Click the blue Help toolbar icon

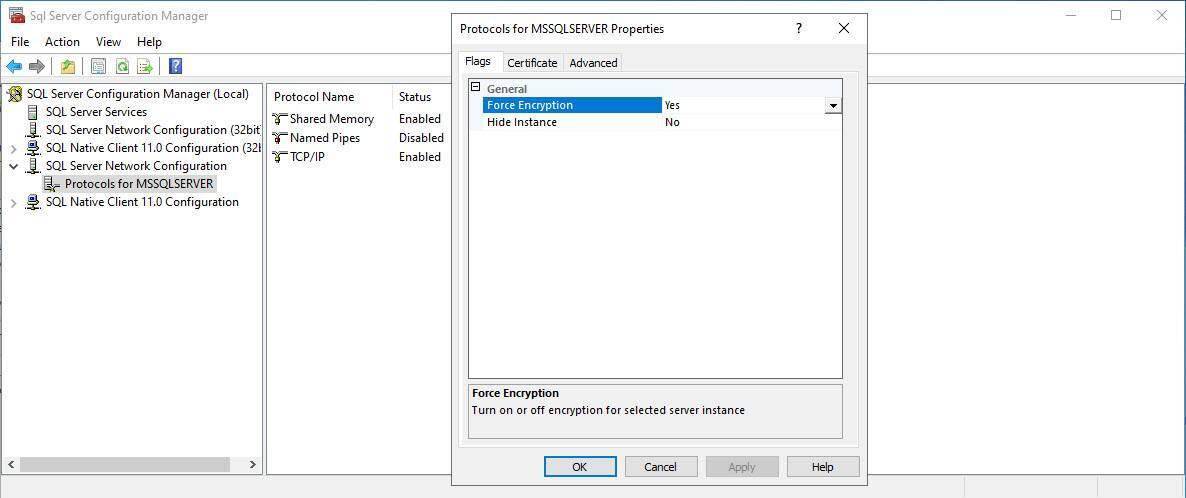click(175, 67)
